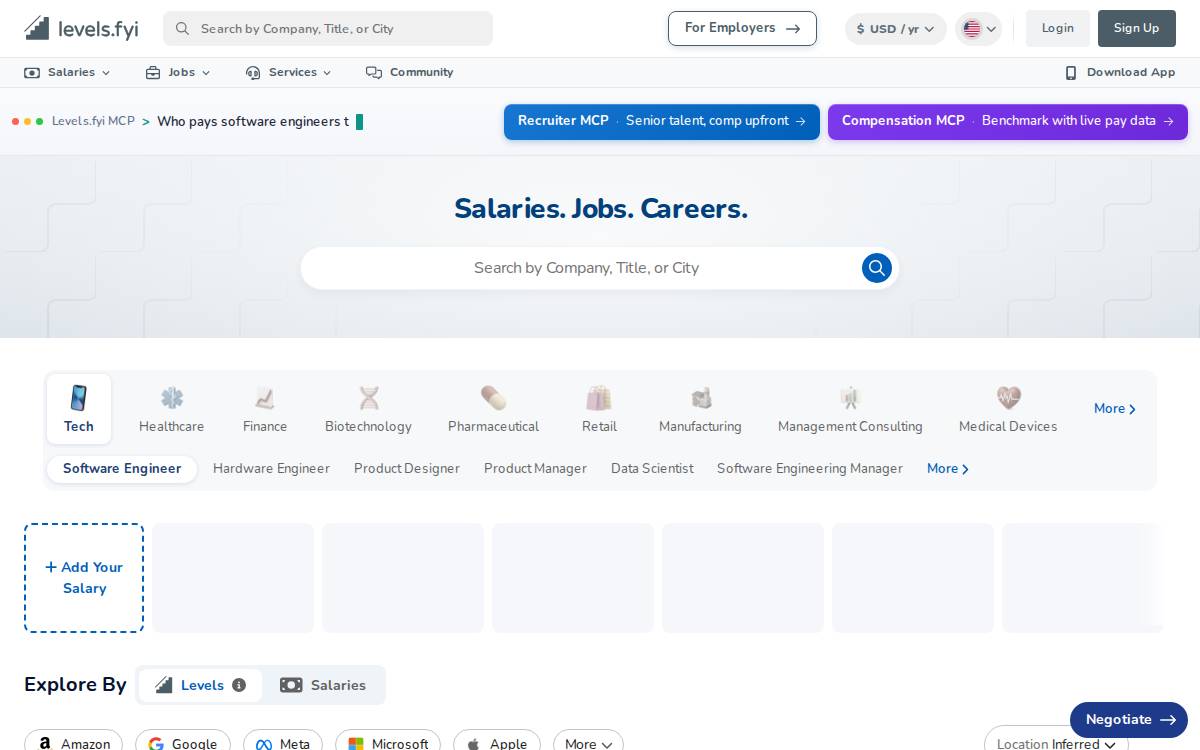Select the Meta company chip
This screenshot has height=750, width=1200.
coord(283,741)
